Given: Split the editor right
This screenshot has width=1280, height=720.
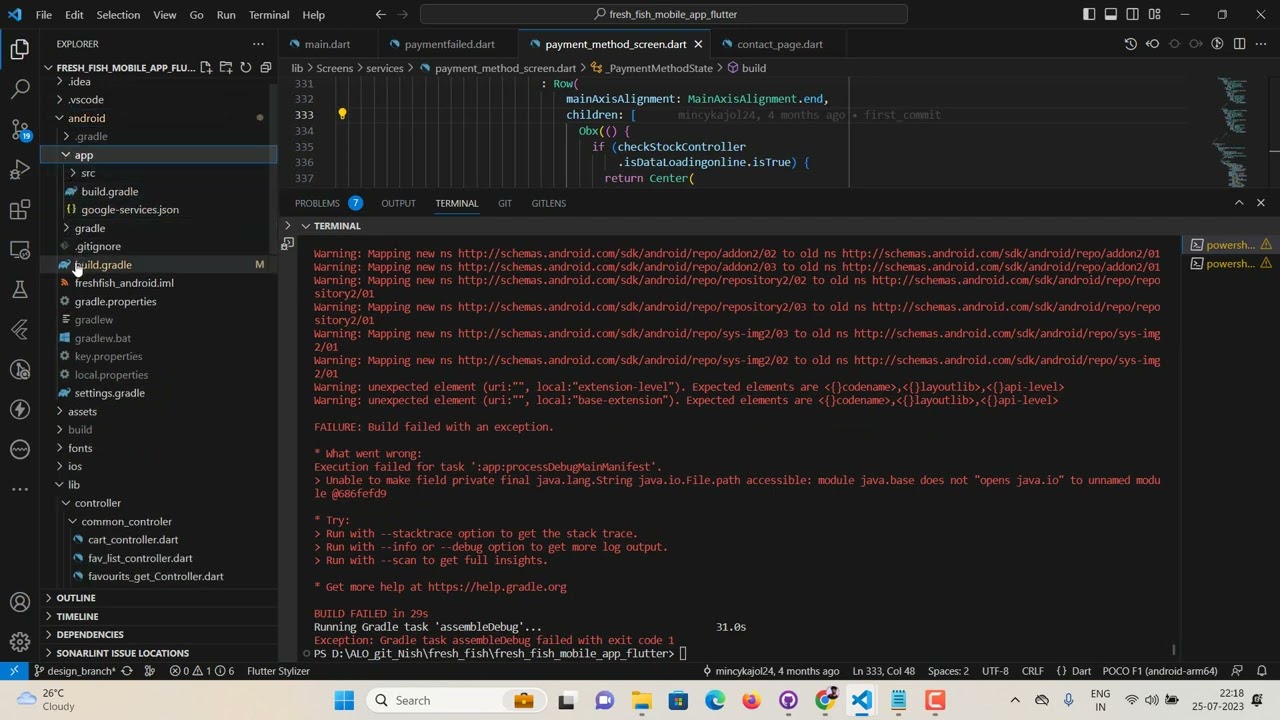Looking at the screenshot, I should pyautogui.click(x=1239, y=44).
